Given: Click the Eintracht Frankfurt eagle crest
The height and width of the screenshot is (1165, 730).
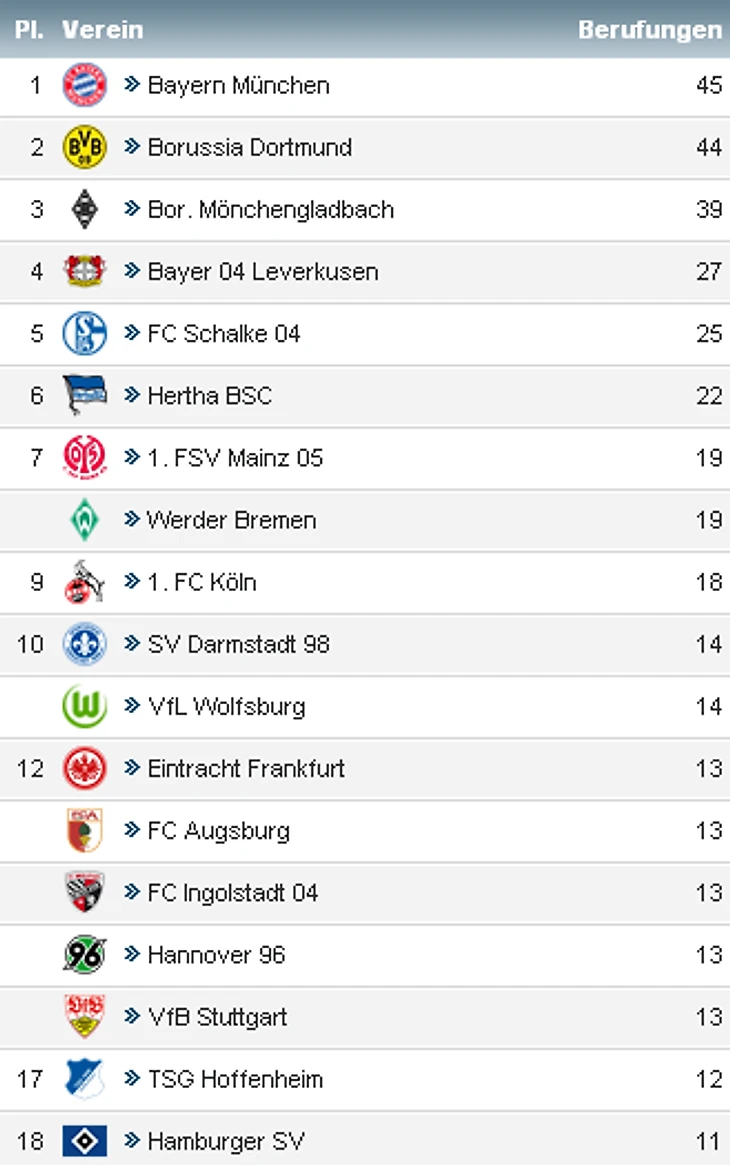Looking at the screenshot, I should 85,768.
